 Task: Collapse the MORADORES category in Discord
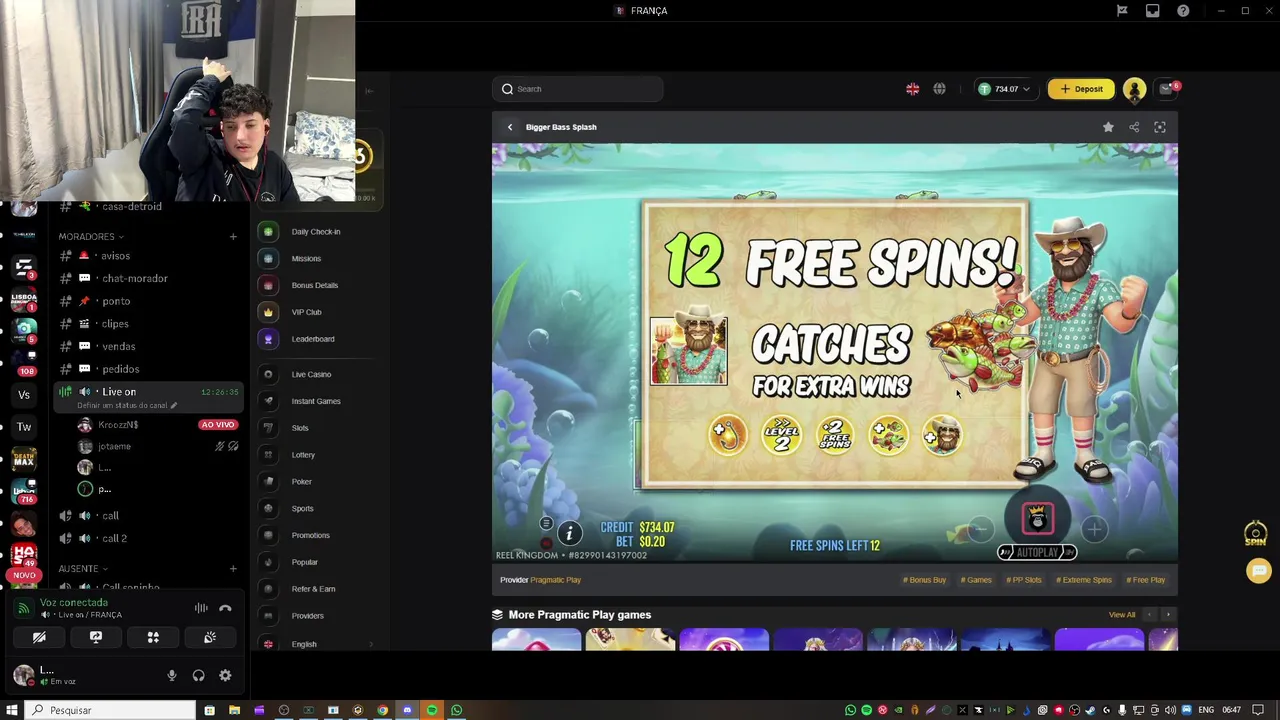[x=91, y=237]
